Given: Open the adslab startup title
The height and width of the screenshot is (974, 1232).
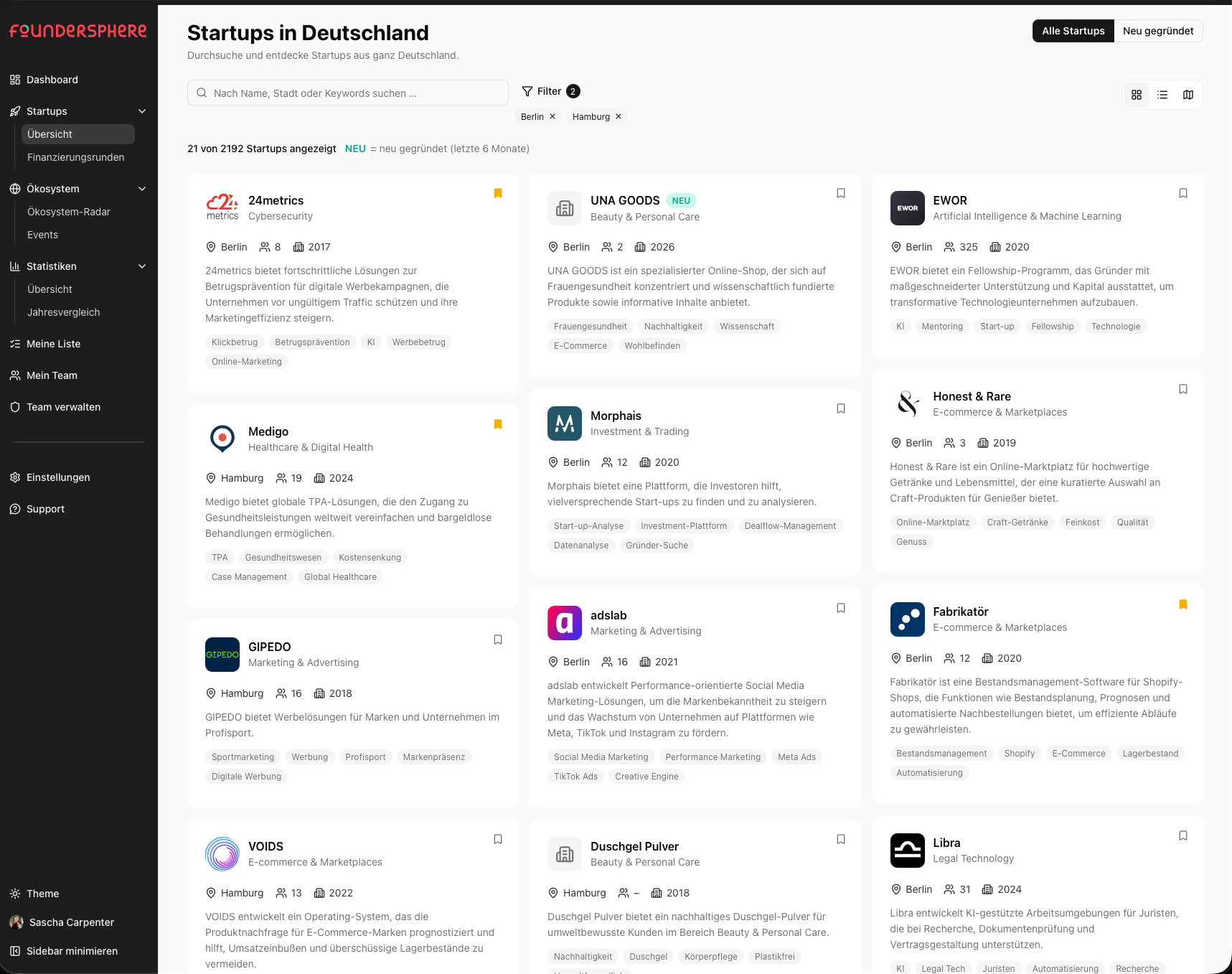Looking at the screenshot, I should coord(608,615).
